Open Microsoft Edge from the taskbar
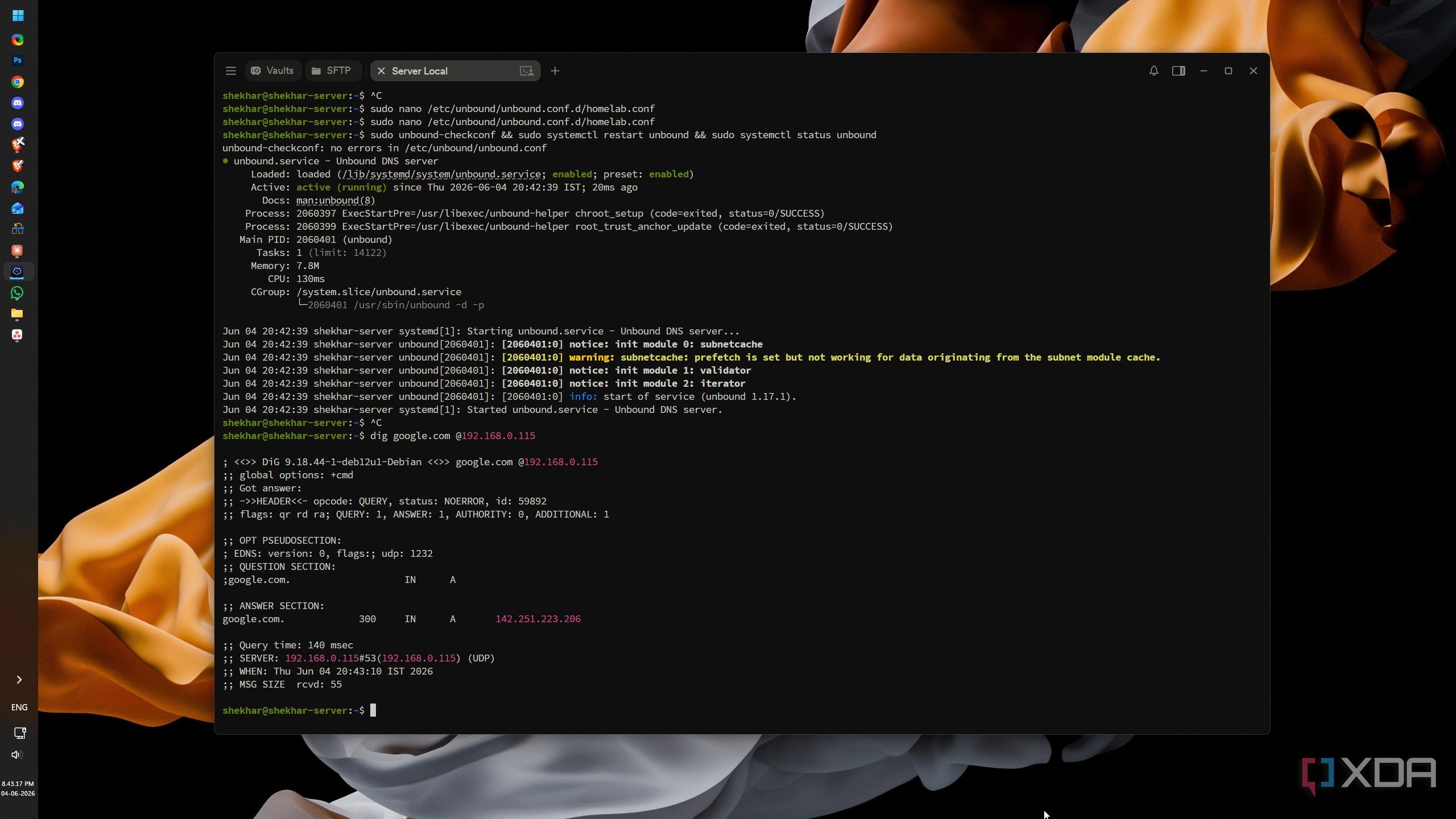This screenshot has height=819, width=1456. (x=18, y=187)
